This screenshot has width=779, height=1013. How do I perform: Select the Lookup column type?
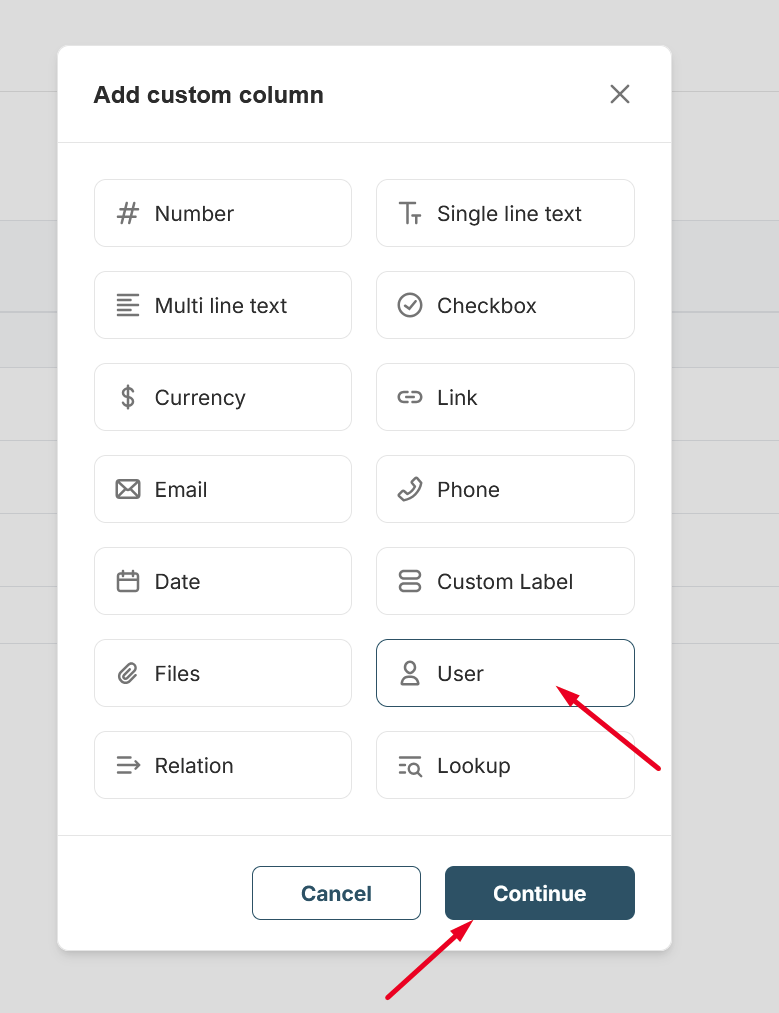tap(505, 765)
